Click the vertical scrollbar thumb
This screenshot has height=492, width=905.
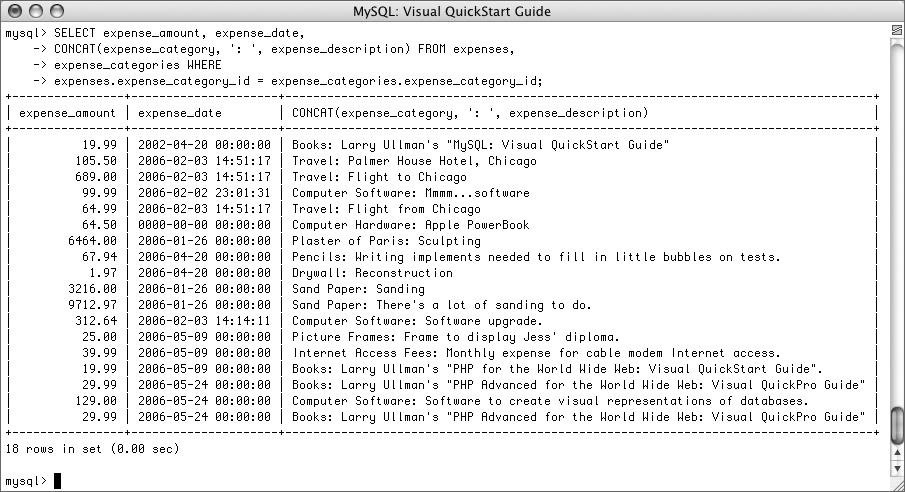click(x=897, y=425)
